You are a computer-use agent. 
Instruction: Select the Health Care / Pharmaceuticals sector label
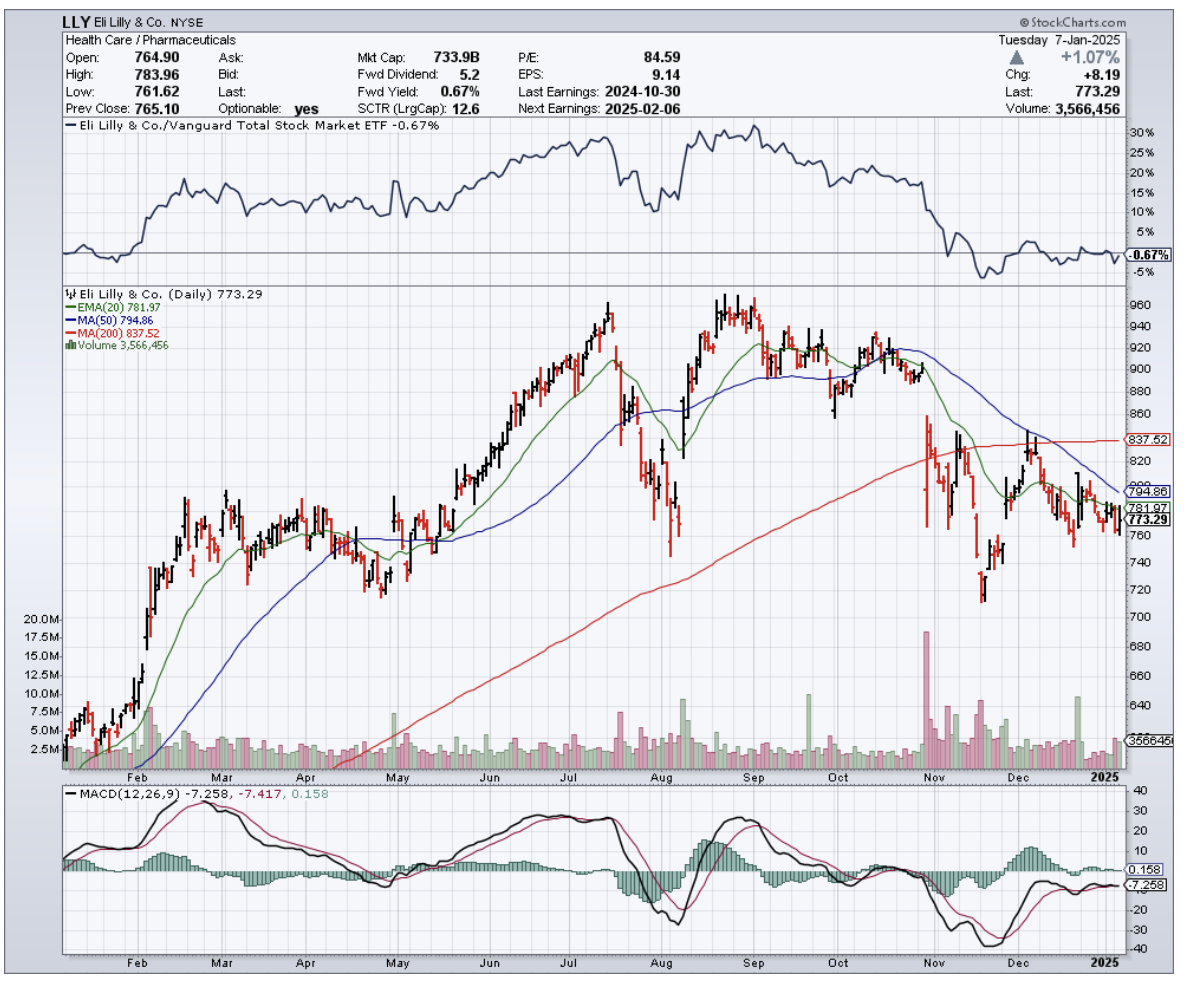[150, 40]
